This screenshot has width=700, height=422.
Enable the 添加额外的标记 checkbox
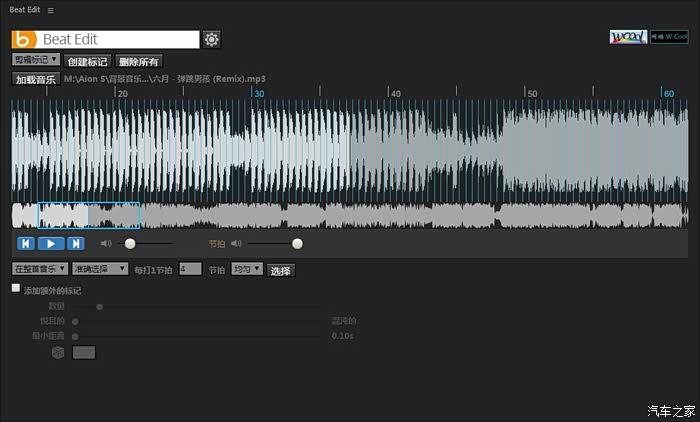16,288
